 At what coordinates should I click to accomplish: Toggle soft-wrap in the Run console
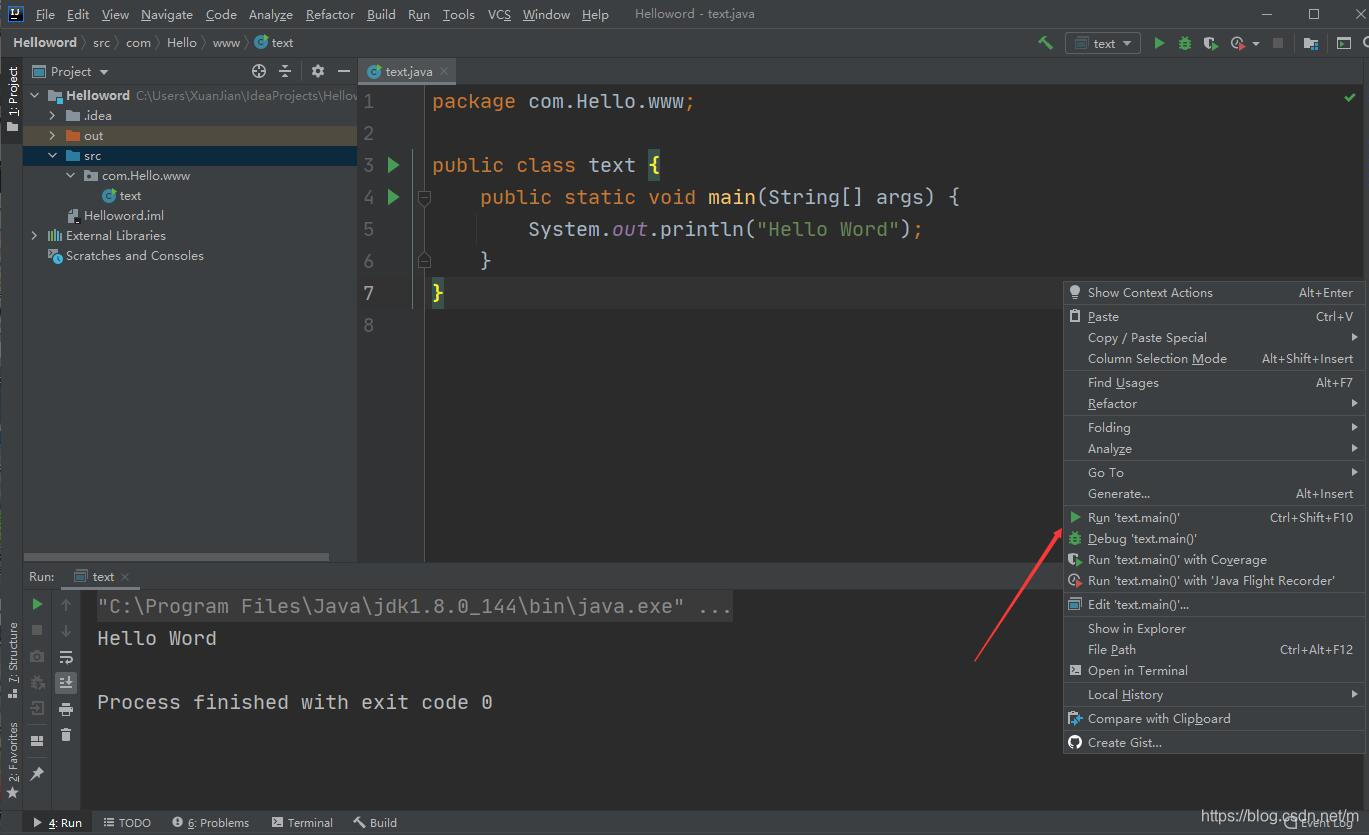66,657
